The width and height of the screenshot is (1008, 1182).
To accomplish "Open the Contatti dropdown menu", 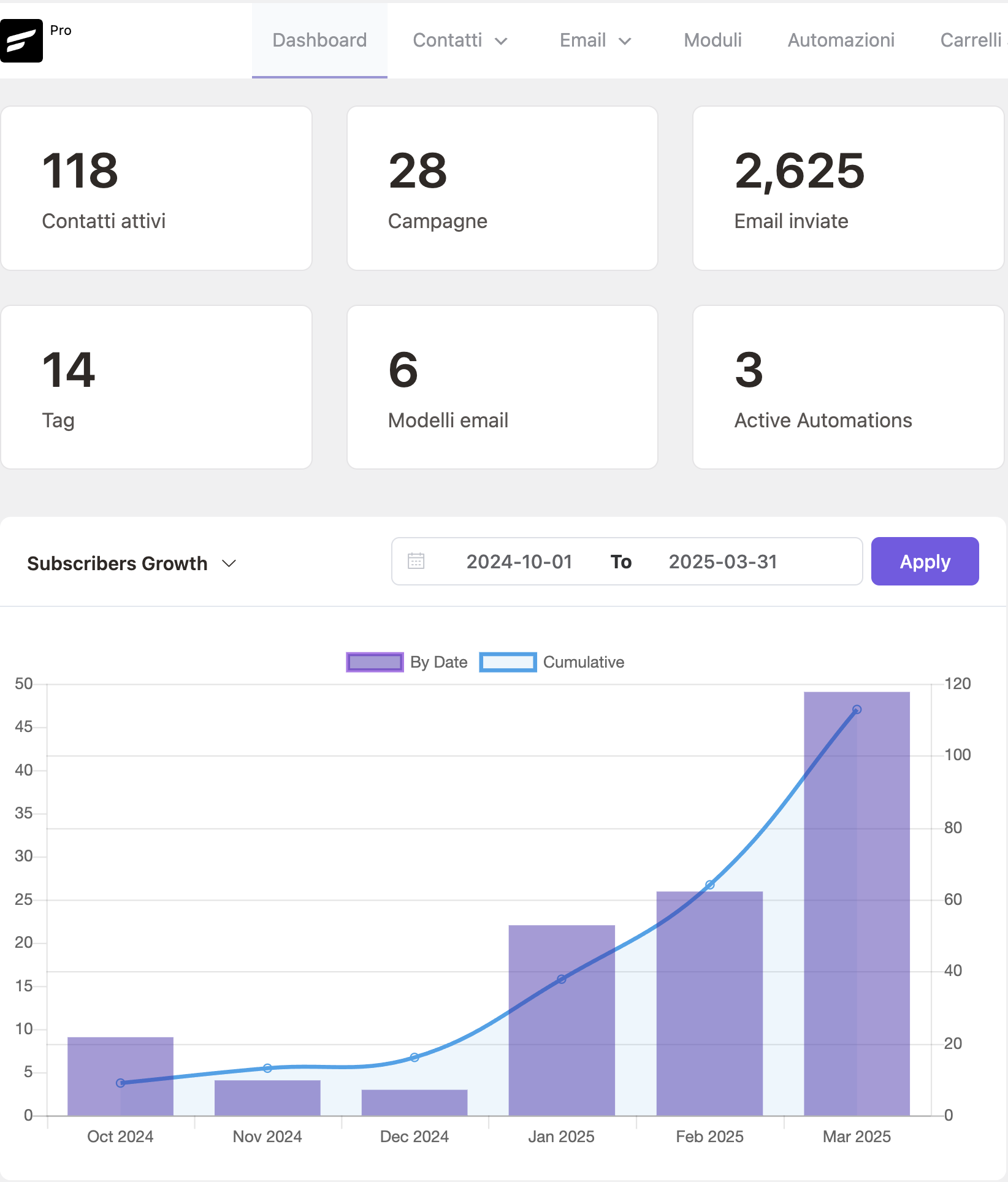I will click(x=460, y=40).
